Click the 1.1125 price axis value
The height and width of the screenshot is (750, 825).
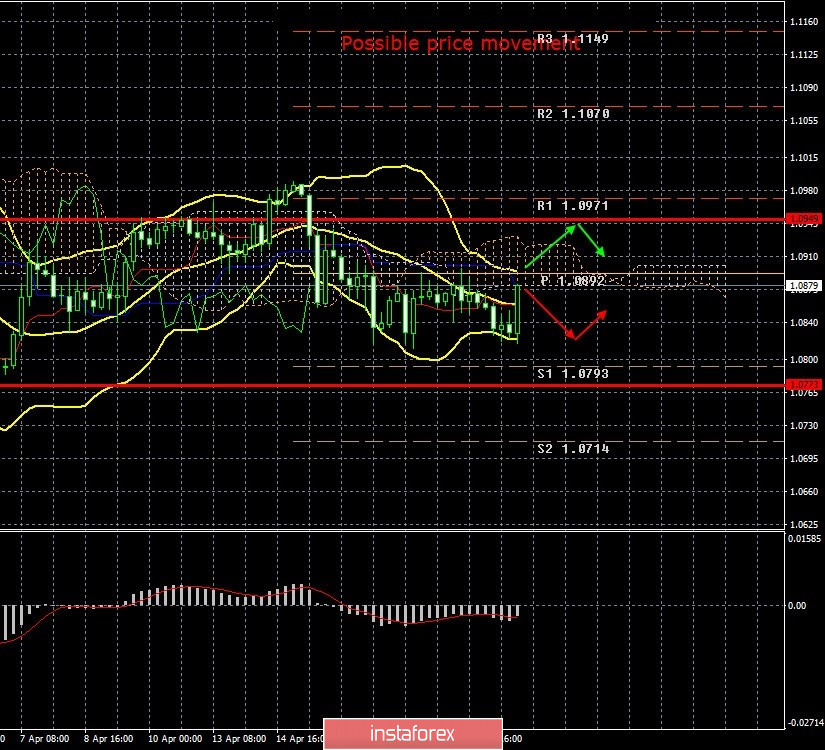(x=804, y=55)
